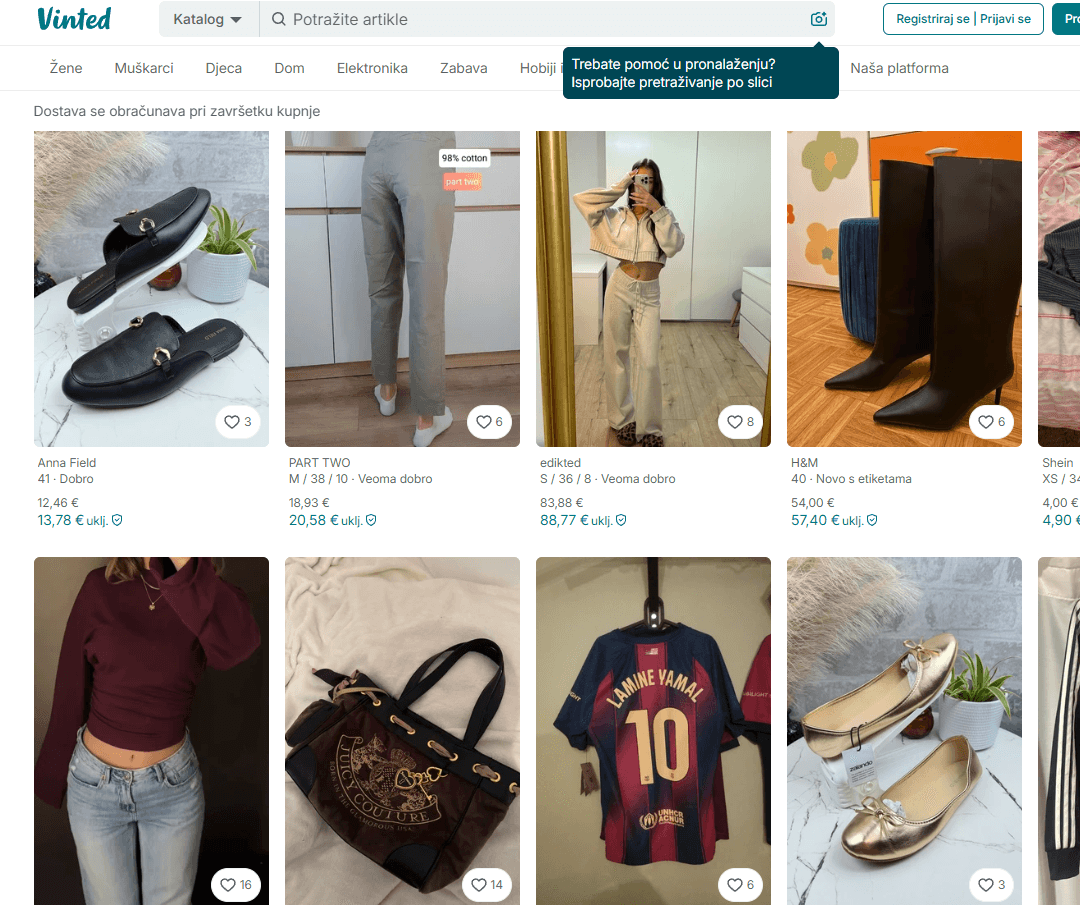Click the Vinted logo

tap(74, 19)
